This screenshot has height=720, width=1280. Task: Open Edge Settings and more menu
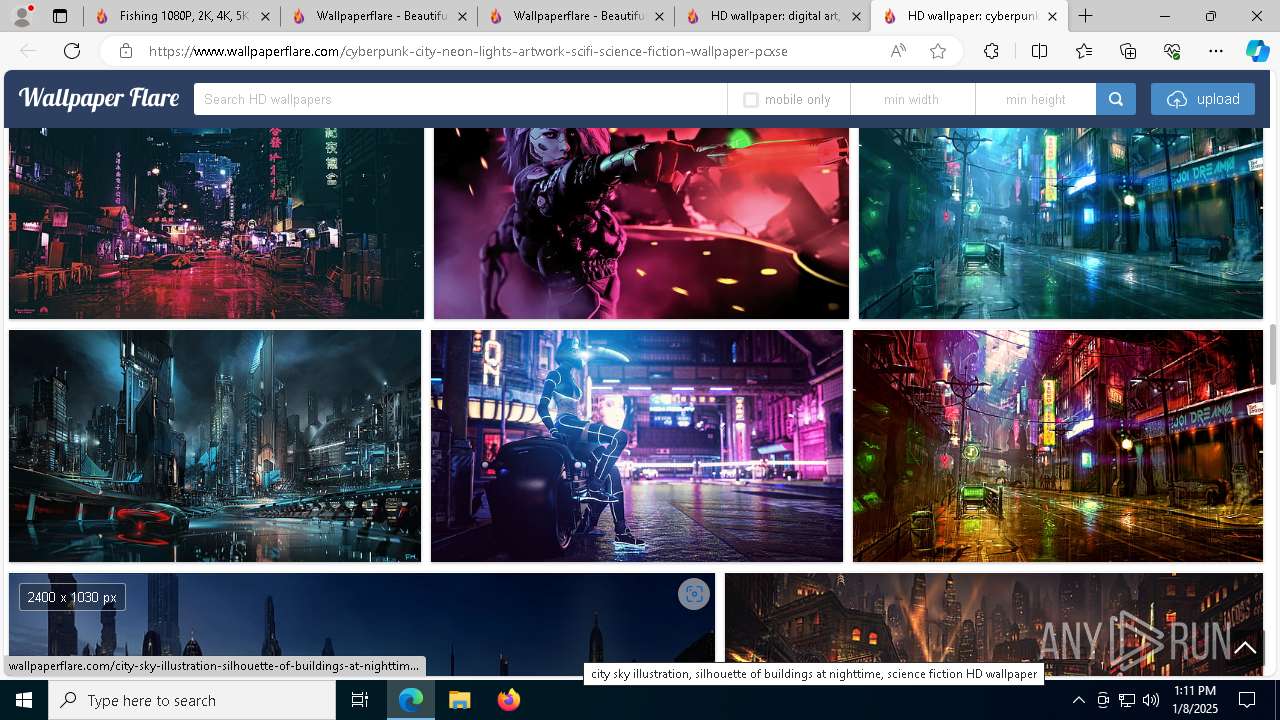(1216, 51)
